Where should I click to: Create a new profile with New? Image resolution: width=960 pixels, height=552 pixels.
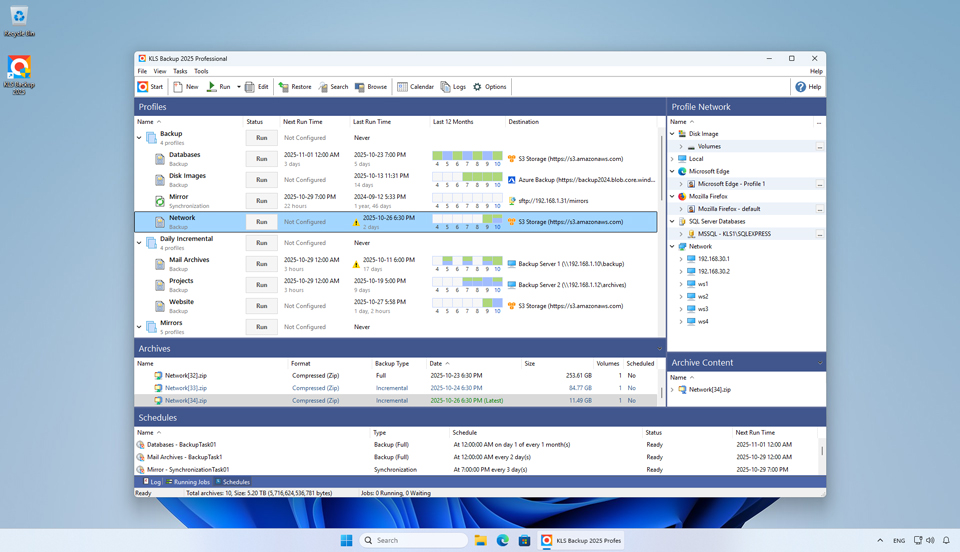185,87
